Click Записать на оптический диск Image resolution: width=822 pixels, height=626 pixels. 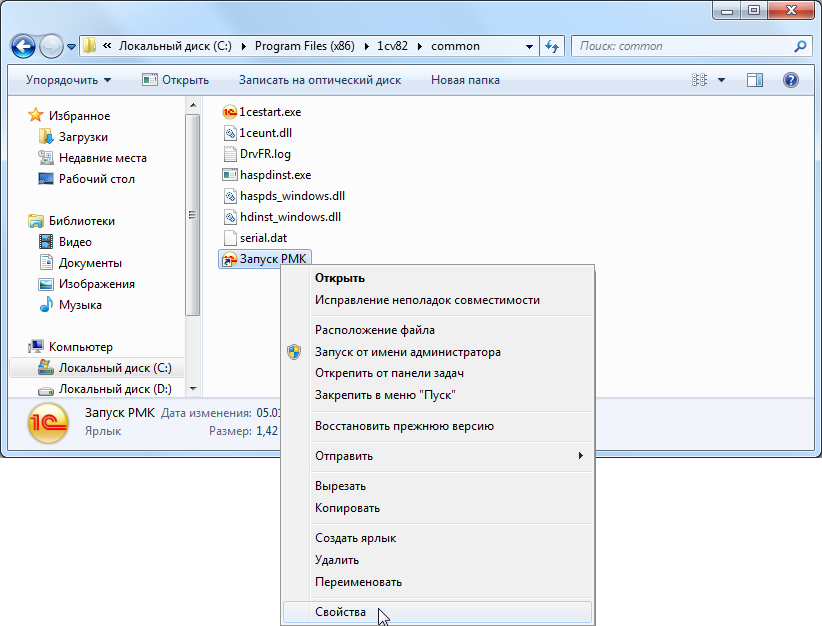pyautogui.click(x=319, y=80)
